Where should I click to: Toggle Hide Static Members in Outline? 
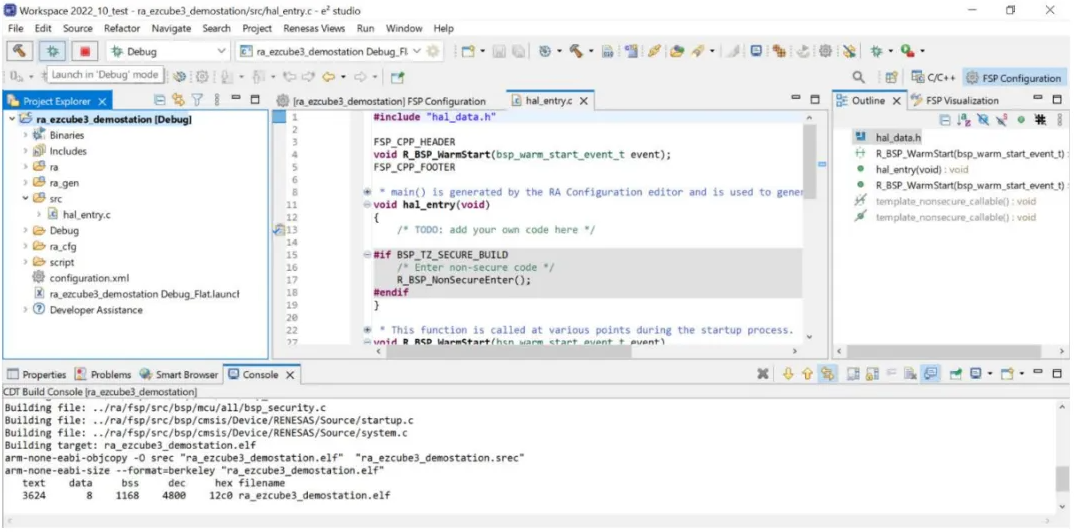click(x=1002, y=120)
